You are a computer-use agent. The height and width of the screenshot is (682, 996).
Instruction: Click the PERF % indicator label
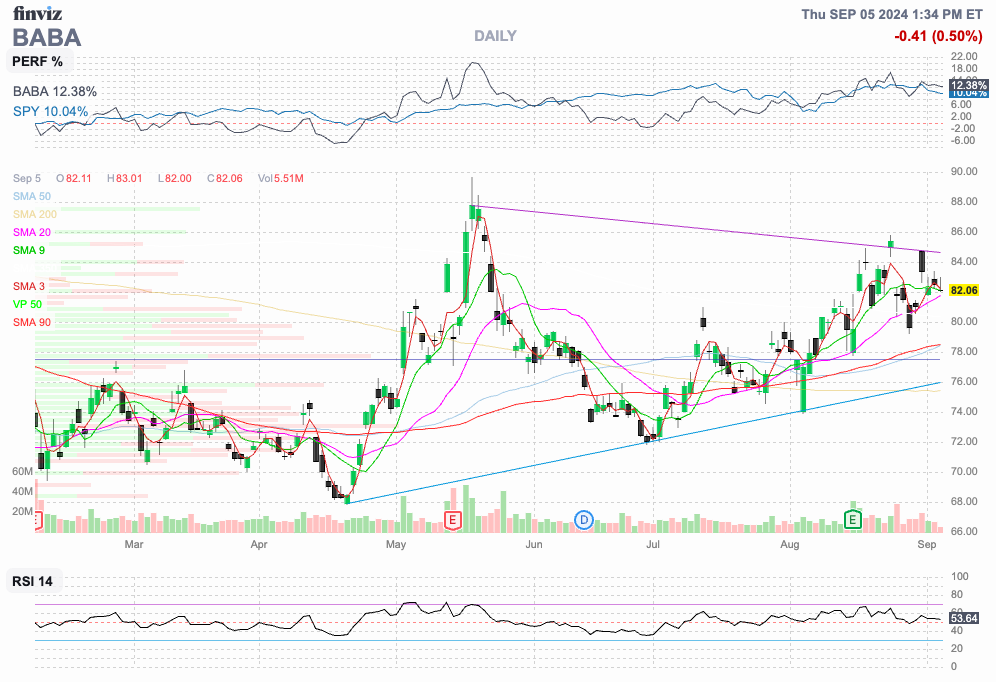pyautogui.click(x=37, y=62)
